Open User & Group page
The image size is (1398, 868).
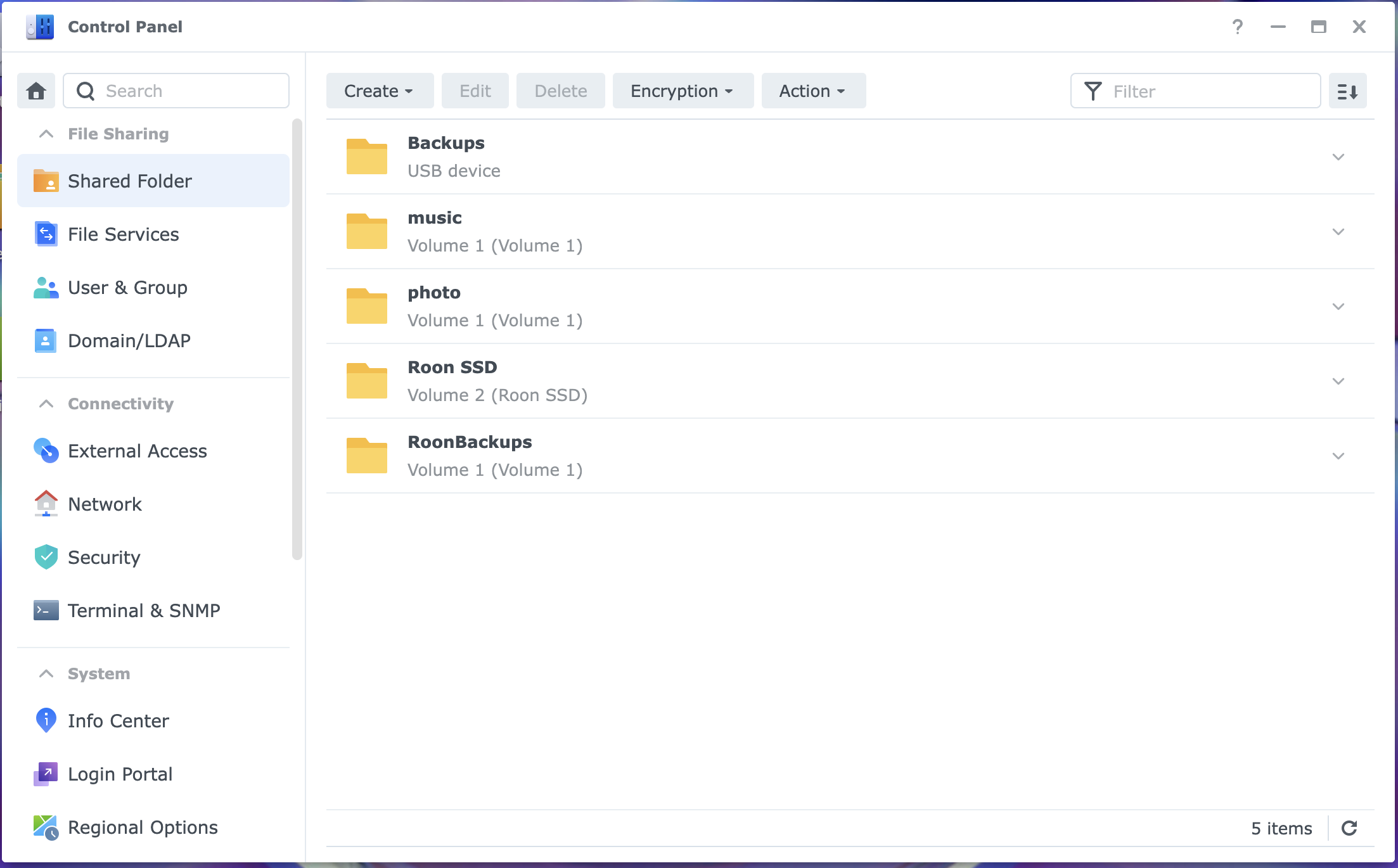[153, 287]
